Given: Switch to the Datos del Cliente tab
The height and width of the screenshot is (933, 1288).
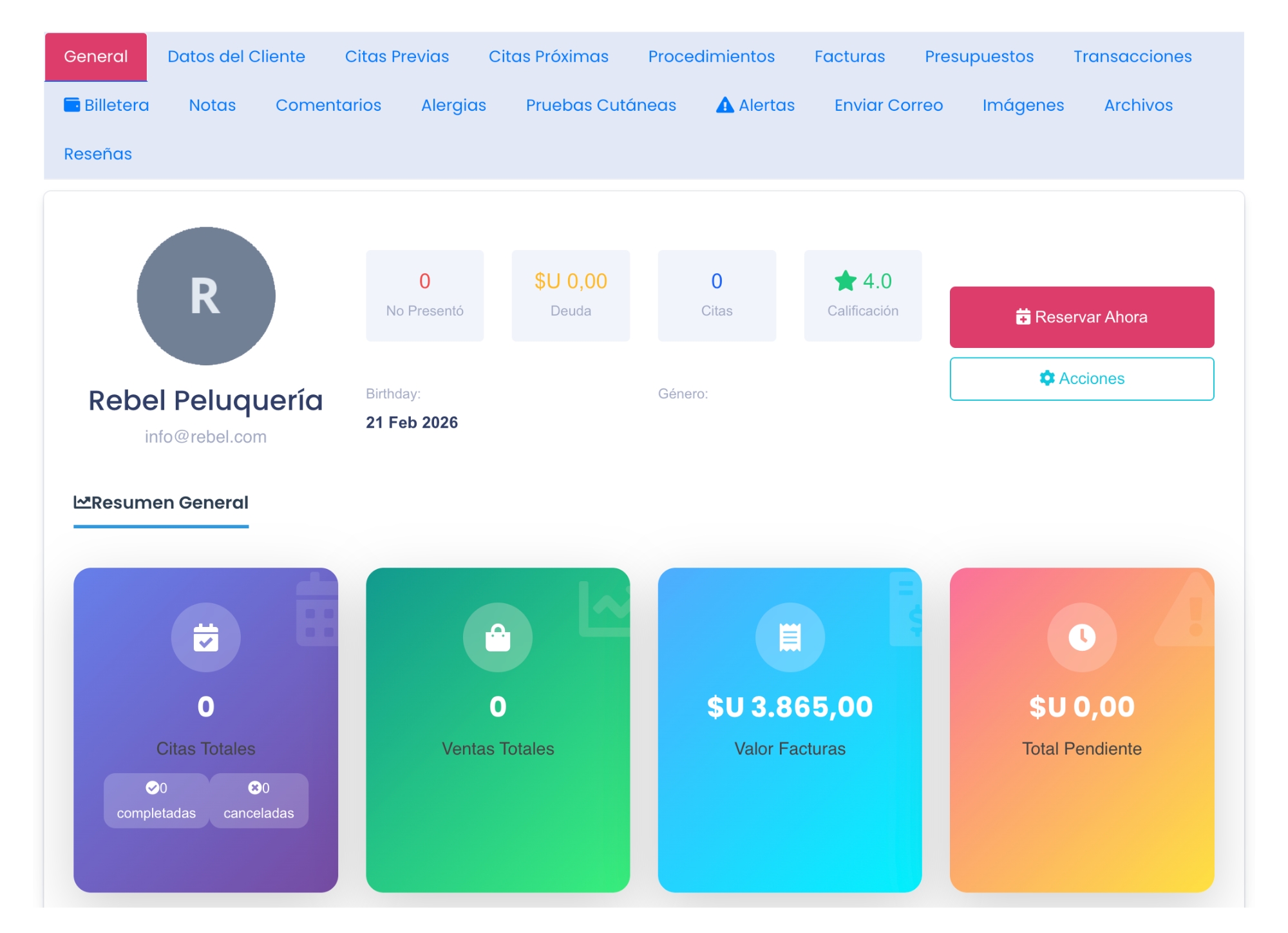Looking at the screenshot, I should [236, 57].
